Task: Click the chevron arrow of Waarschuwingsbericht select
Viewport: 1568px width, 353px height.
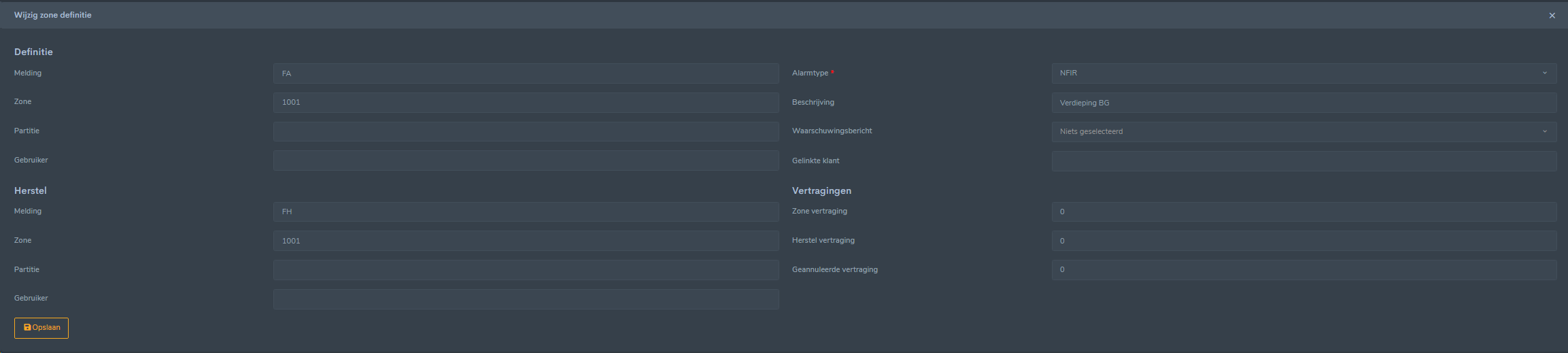Action: pyautogui.click(x=1544, y=132)
